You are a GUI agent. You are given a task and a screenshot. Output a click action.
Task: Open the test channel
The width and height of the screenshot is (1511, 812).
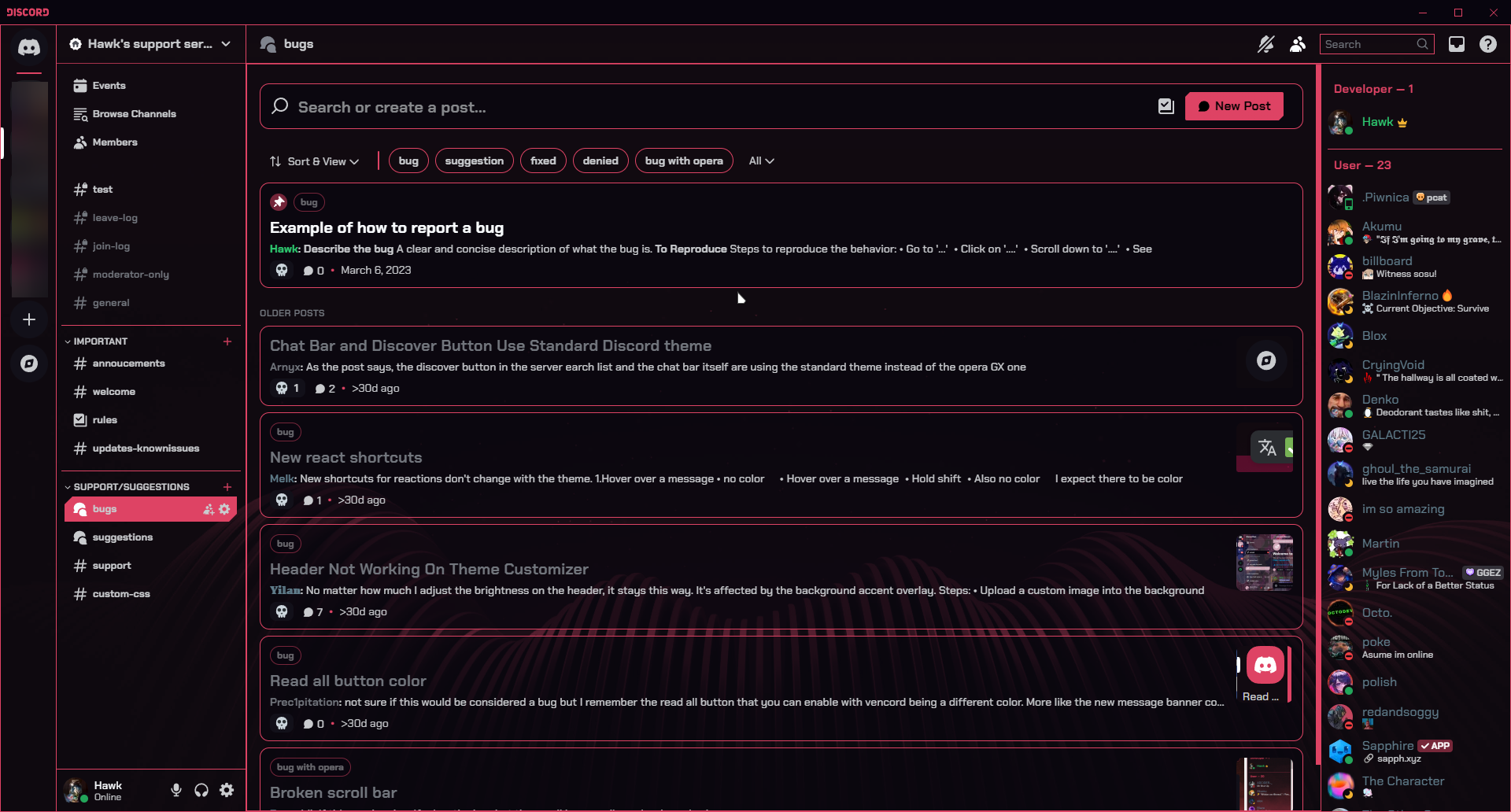click(151, 190)
